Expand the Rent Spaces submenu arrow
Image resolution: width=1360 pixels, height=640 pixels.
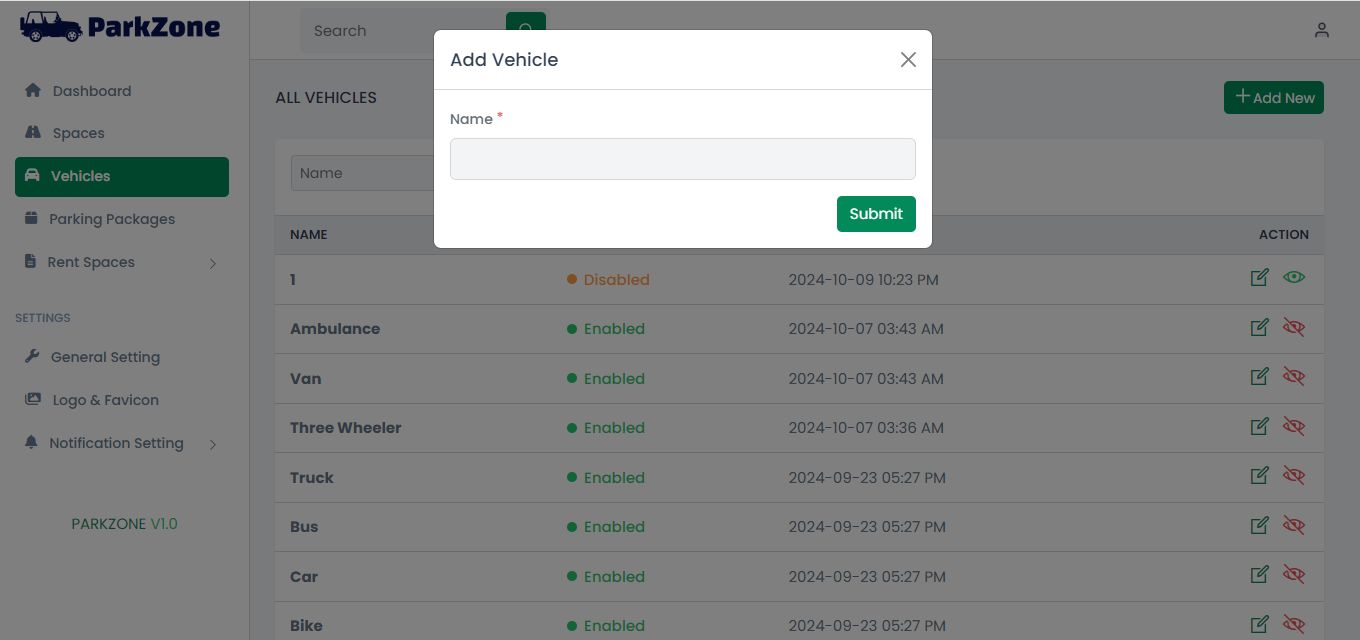pyautogui.click(x=212, y=263)
